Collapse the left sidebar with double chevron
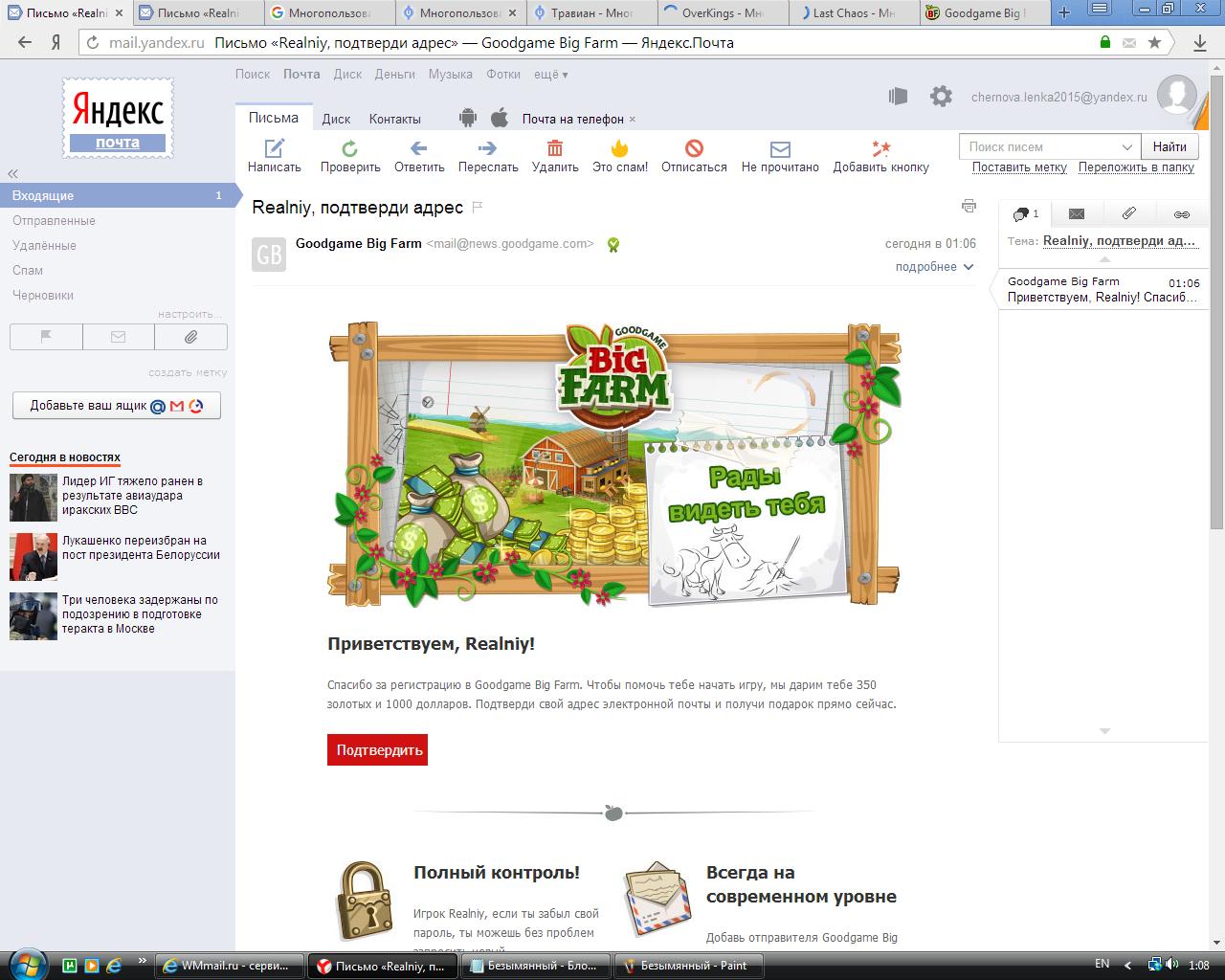 pos(13,173)
